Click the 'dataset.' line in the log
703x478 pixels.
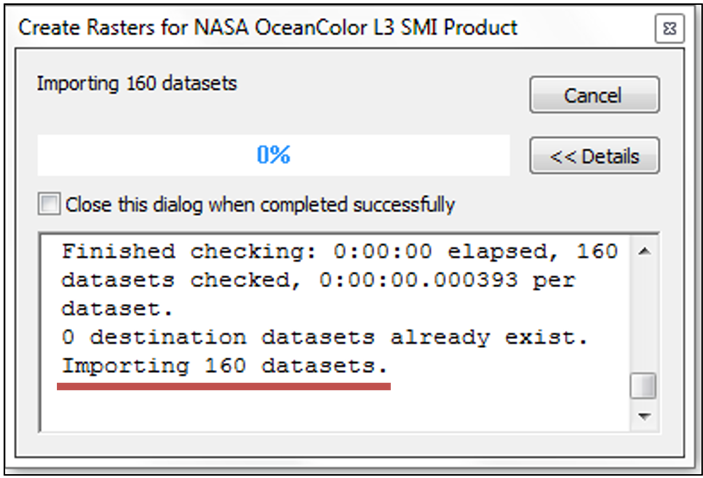pyautogui.click(x=109, y=309)
